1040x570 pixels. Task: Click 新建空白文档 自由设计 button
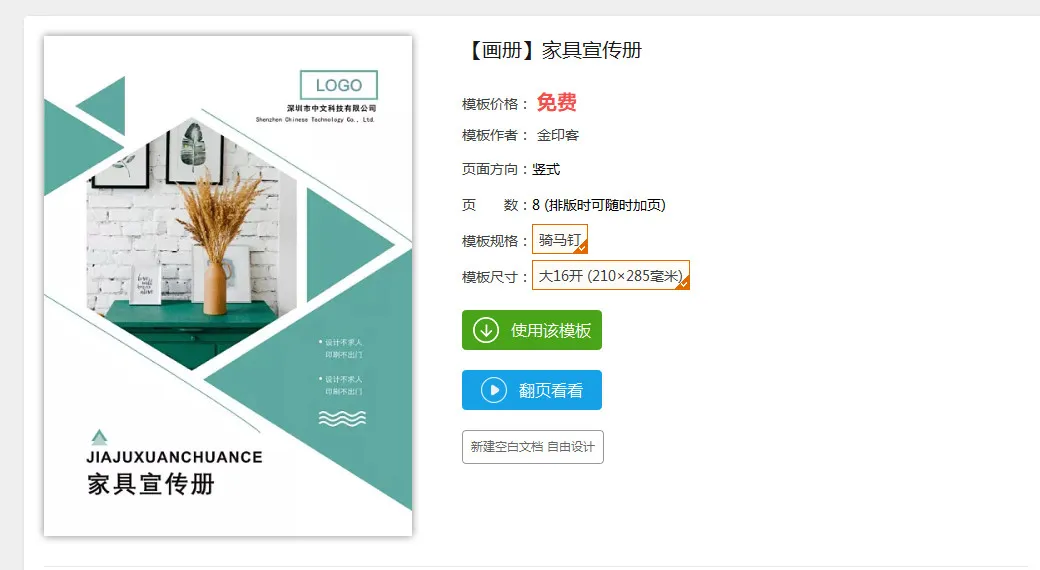pos(533,447)
